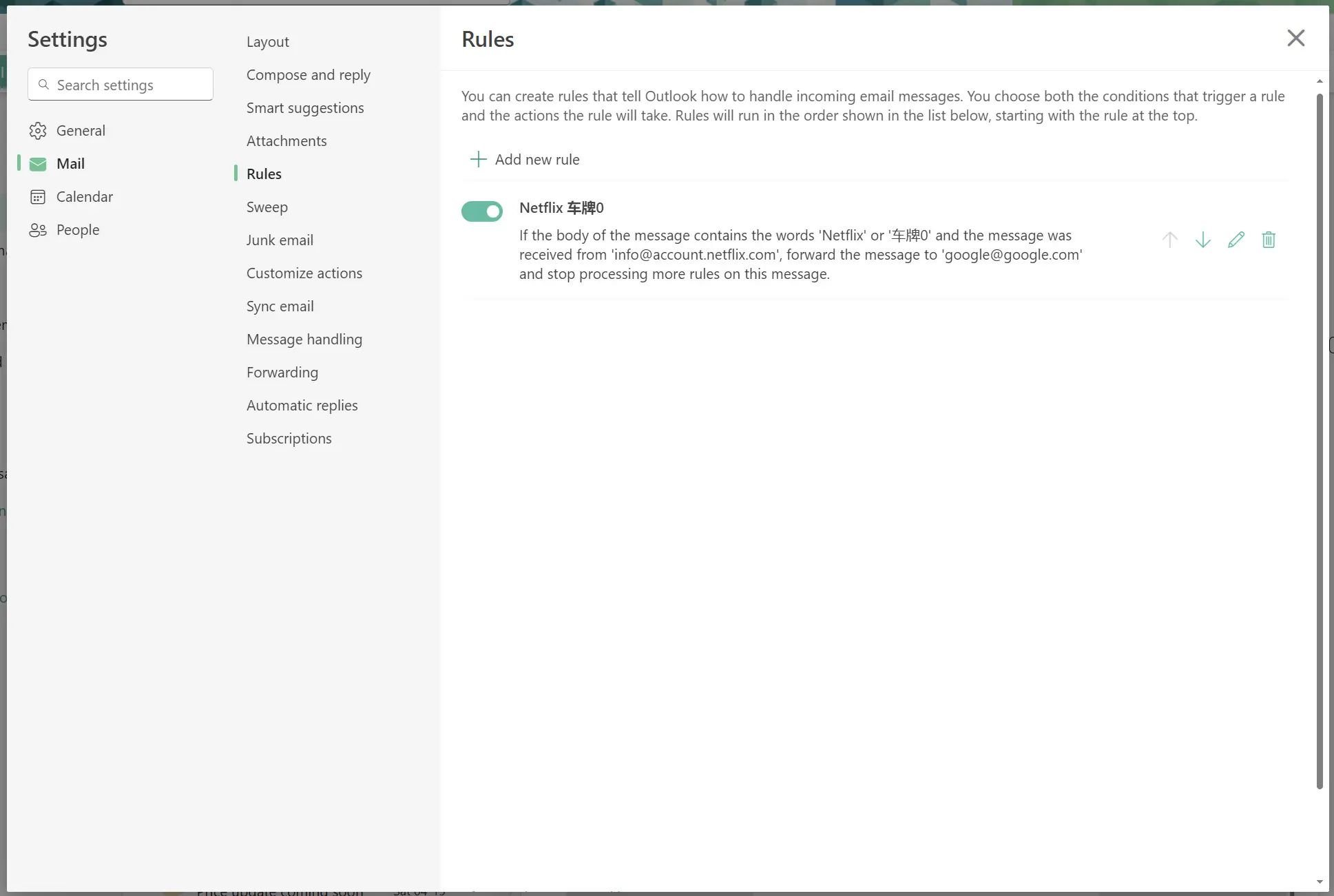Go to the Forwarding settings
Screen dimensions: 1334x896
[282, 373]
